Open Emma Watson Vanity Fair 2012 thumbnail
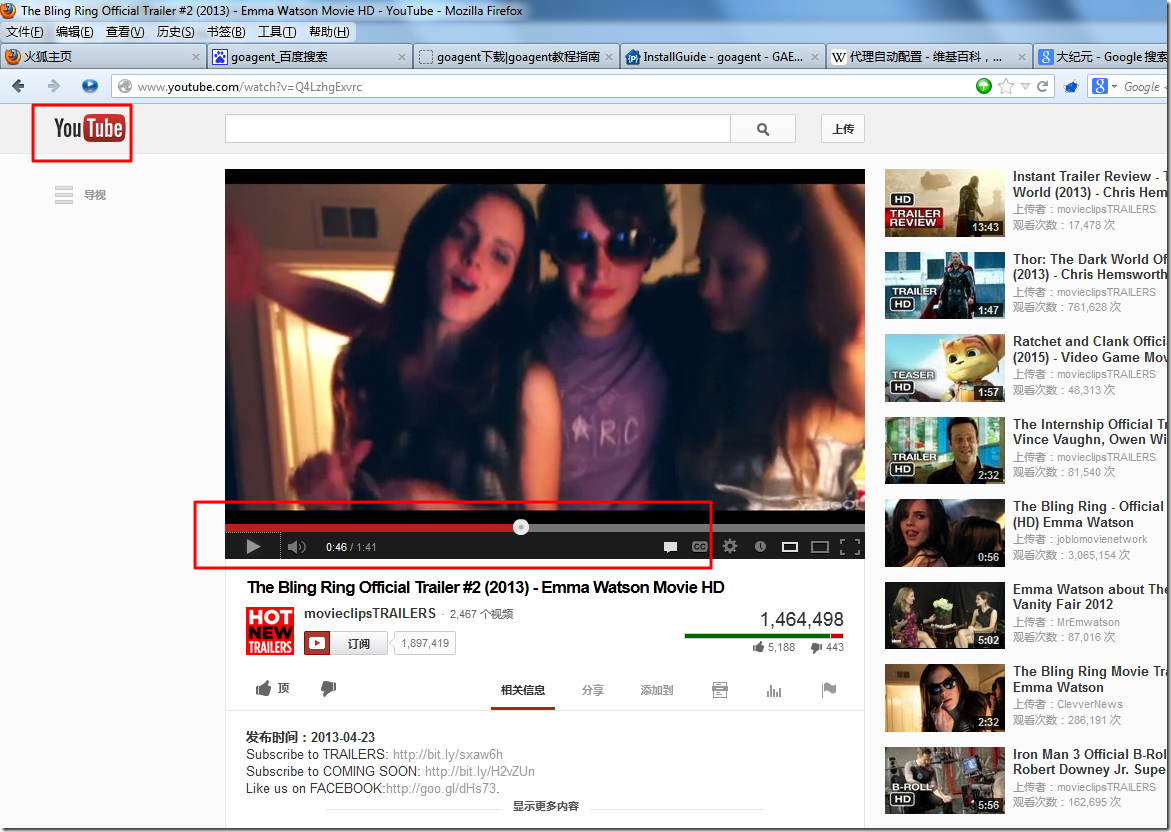 pyautogui.click(x=945, y=615)
